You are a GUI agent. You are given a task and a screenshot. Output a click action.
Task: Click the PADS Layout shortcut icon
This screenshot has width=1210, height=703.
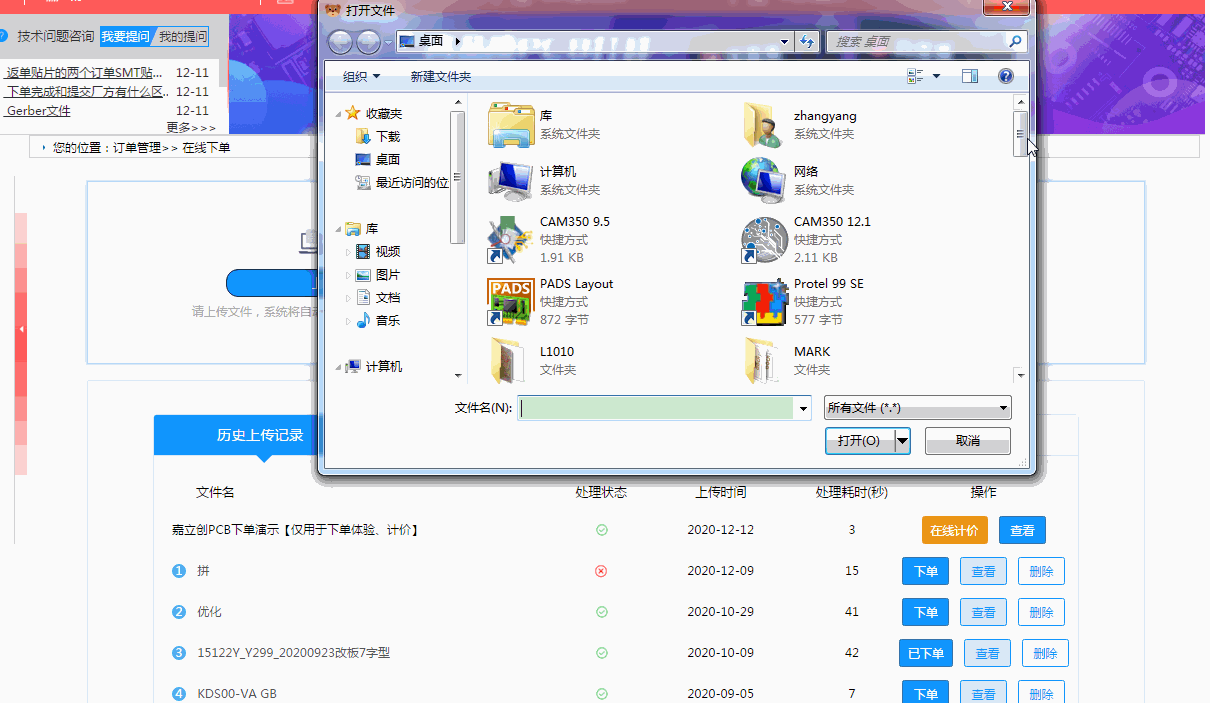point(511,302)
